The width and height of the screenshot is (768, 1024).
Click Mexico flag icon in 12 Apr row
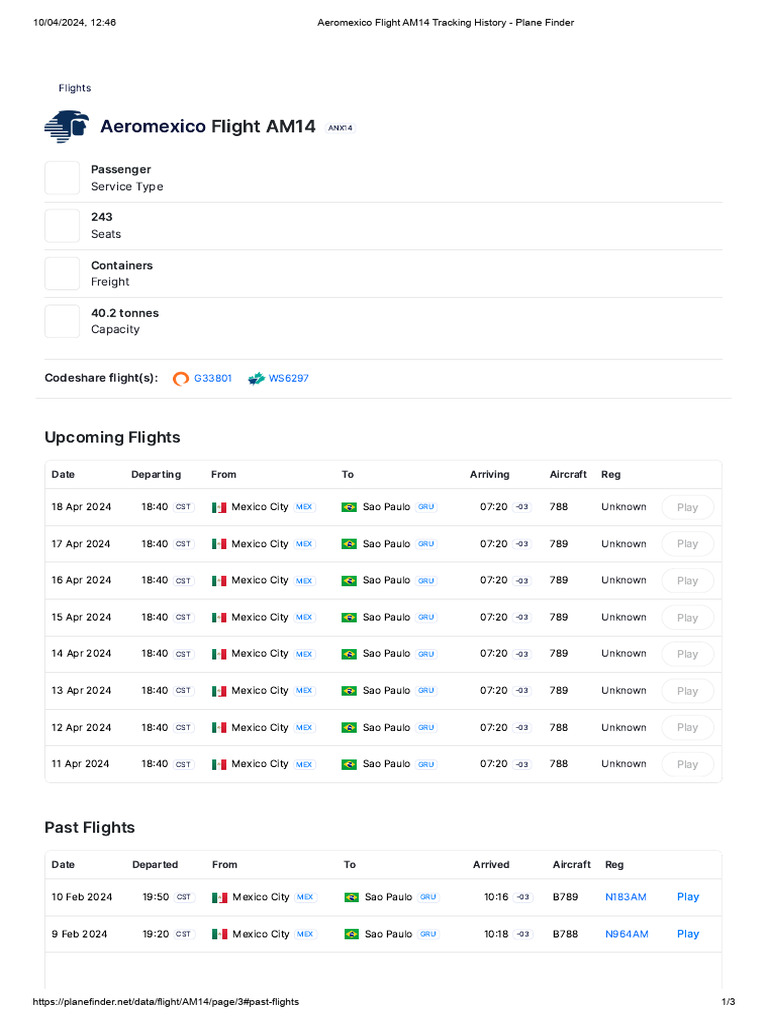pos(219,728)
